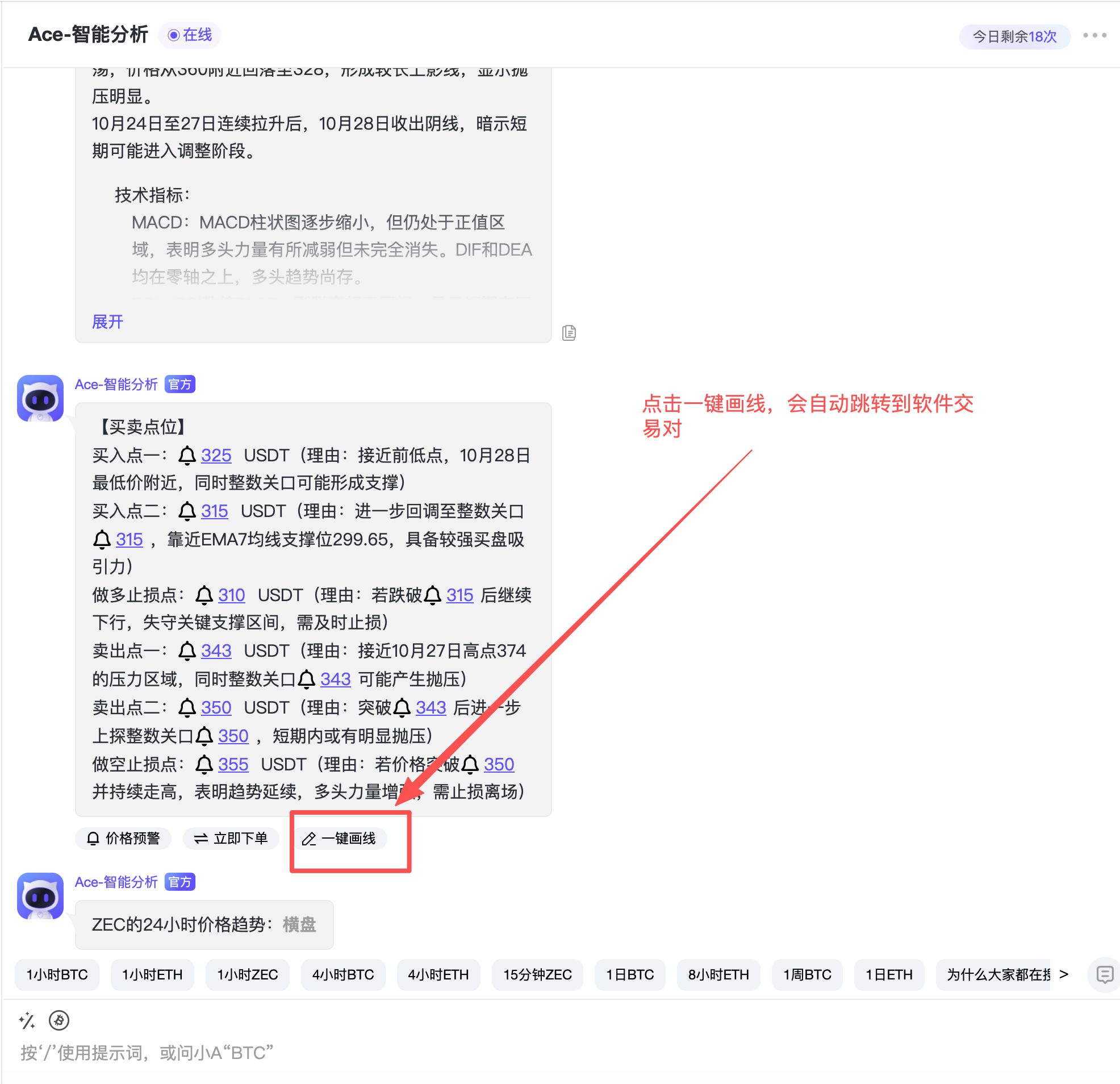Click the bell icon next to the 315 buy point
1120x1084 pixels.
point(186,511)
